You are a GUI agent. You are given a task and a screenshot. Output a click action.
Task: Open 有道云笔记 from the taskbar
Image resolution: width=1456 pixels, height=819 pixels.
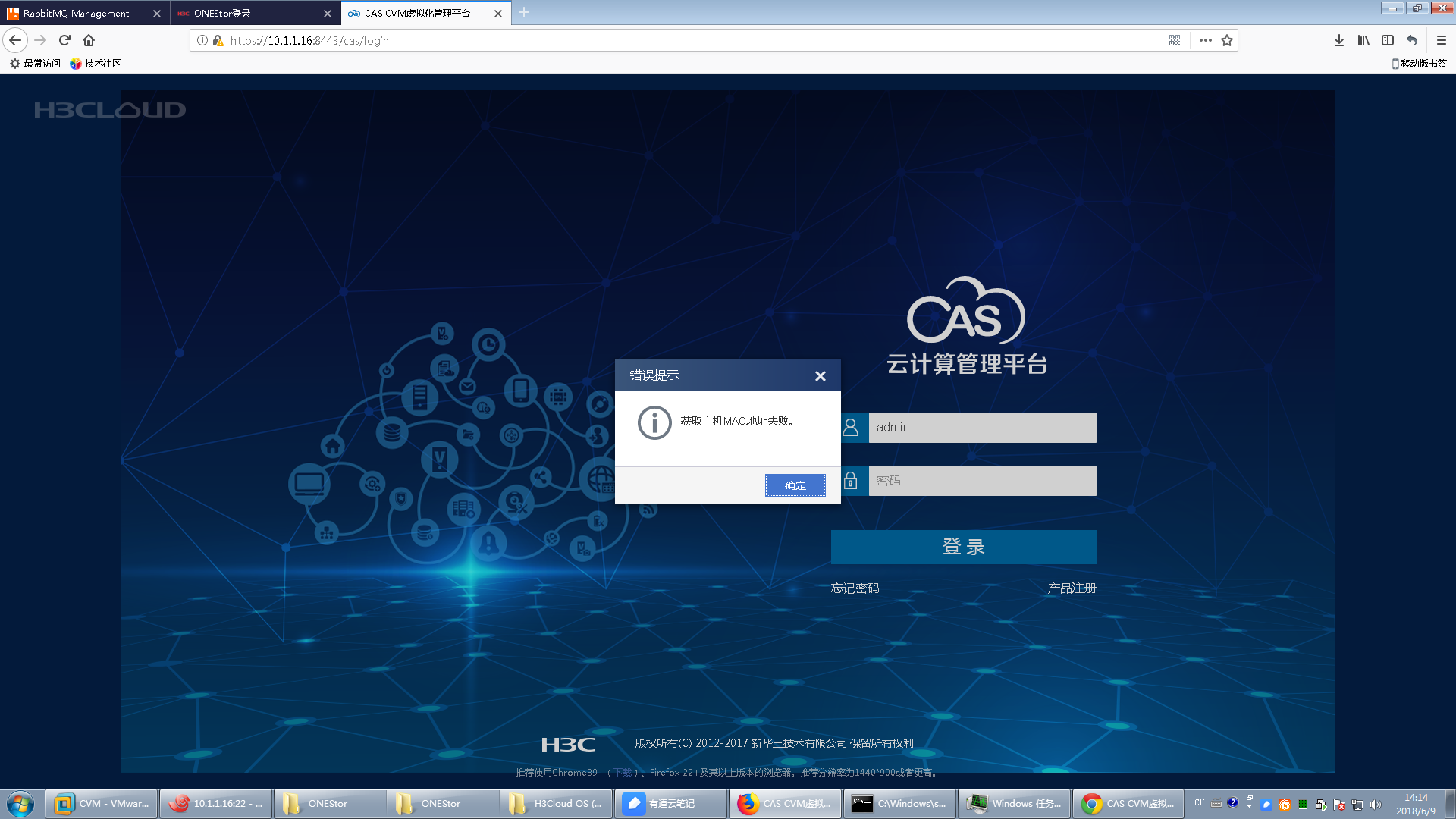670,803
